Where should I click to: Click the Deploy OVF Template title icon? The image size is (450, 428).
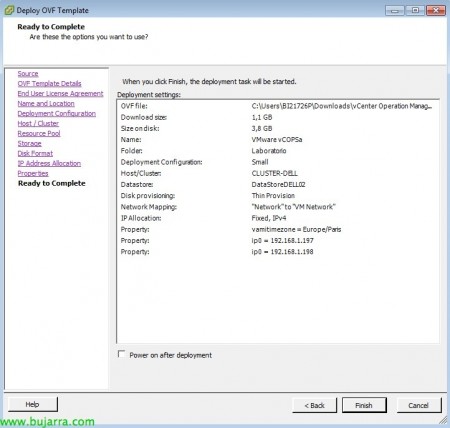tap(9, 10)
